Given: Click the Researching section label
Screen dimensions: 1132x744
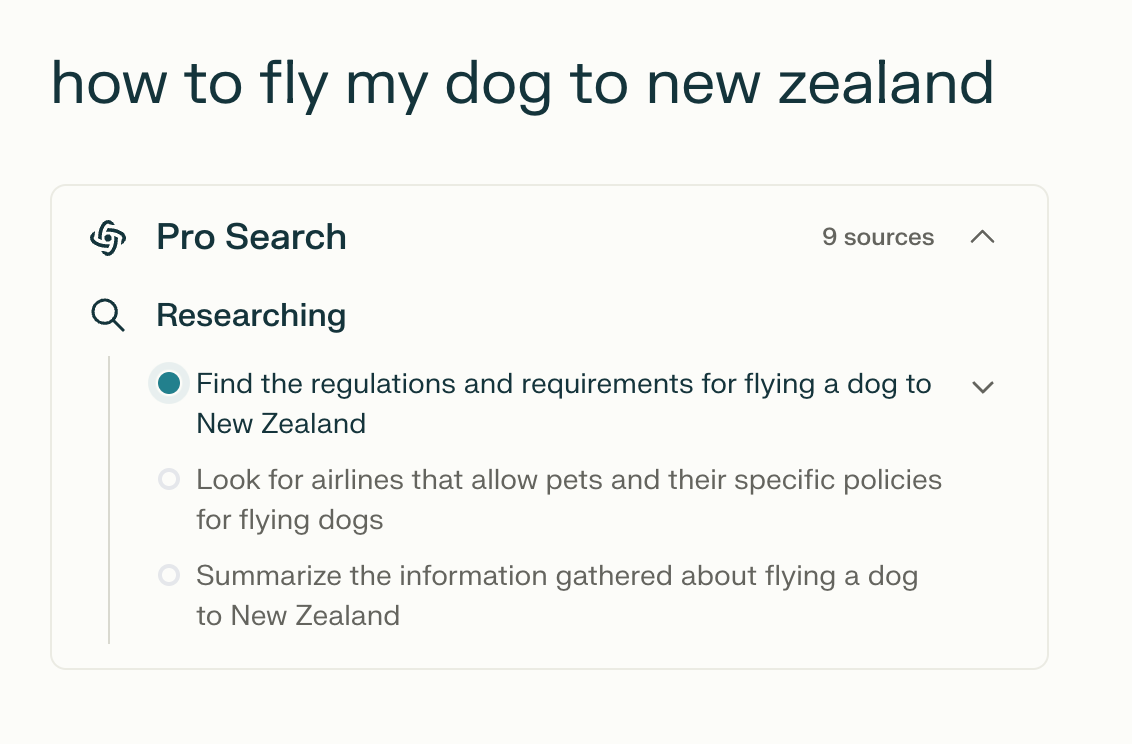Looking at the screenshot, I should point(251,315).
